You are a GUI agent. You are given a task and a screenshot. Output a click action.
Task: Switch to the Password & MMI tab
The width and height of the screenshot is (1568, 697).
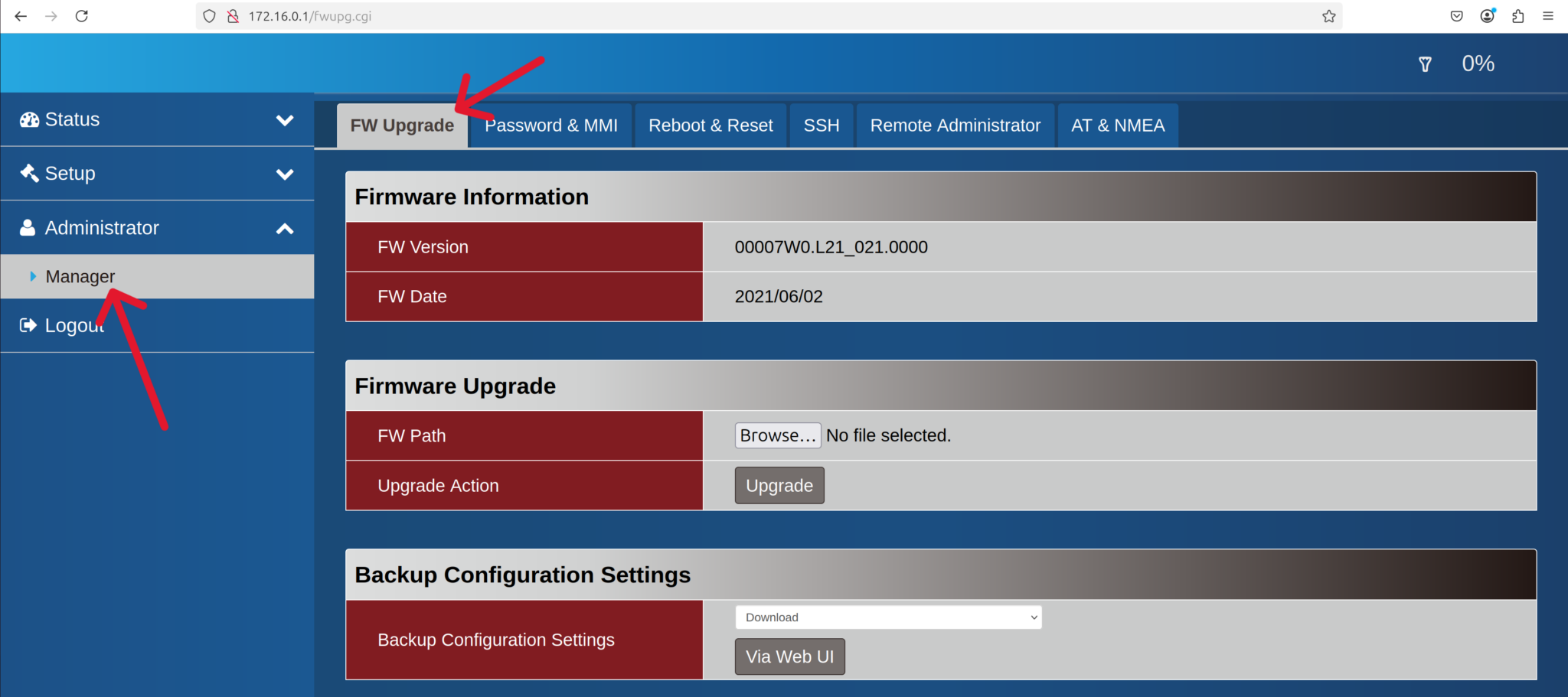pos(550,125)
